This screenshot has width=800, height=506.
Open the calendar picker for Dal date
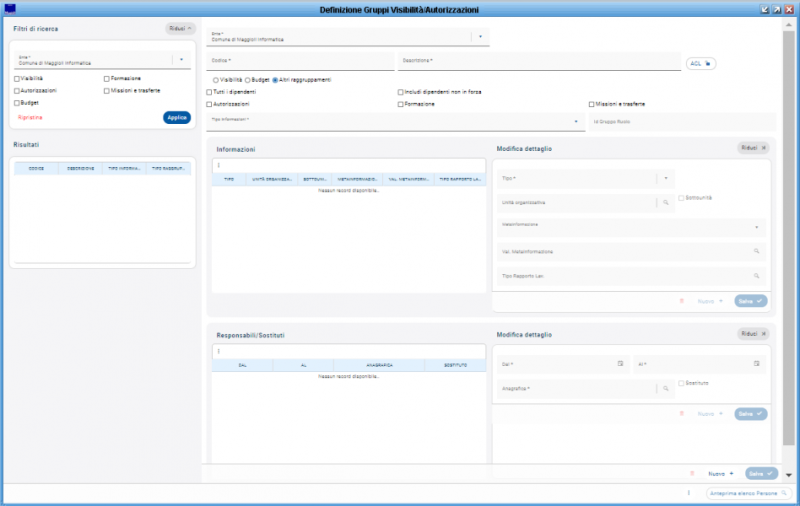[x=620, y=363]
